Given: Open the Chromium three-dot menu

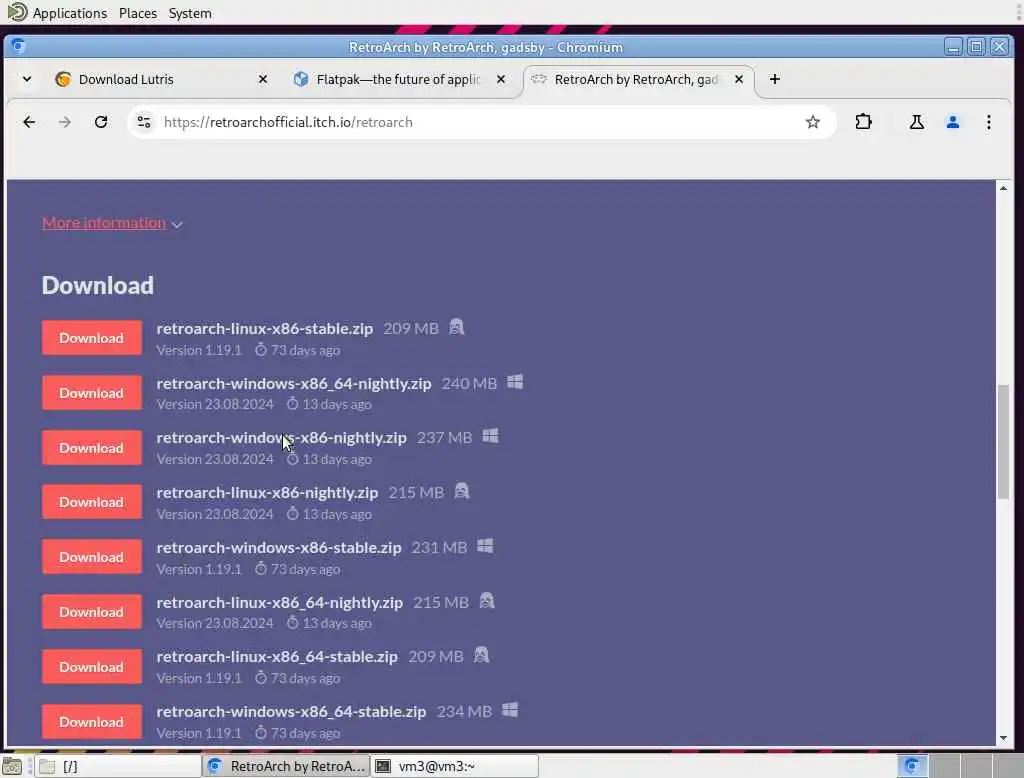Looking at the screenshot, I should [x=989, y=122].
